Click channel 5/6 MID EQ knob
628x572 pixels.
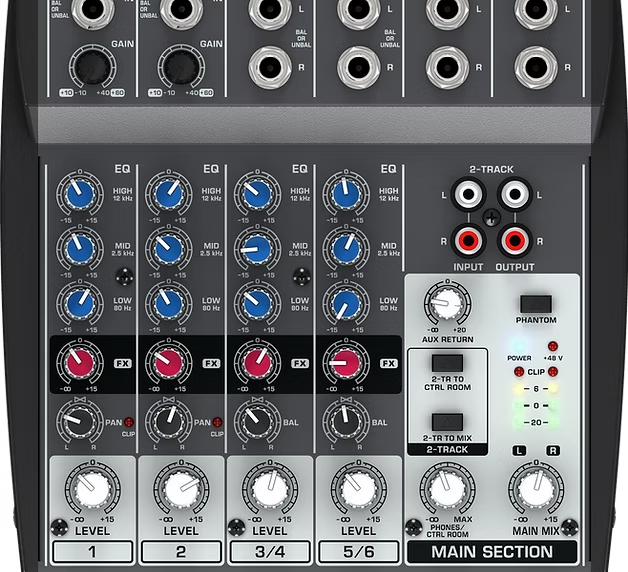pyautogui.click(x=346, y=248)
